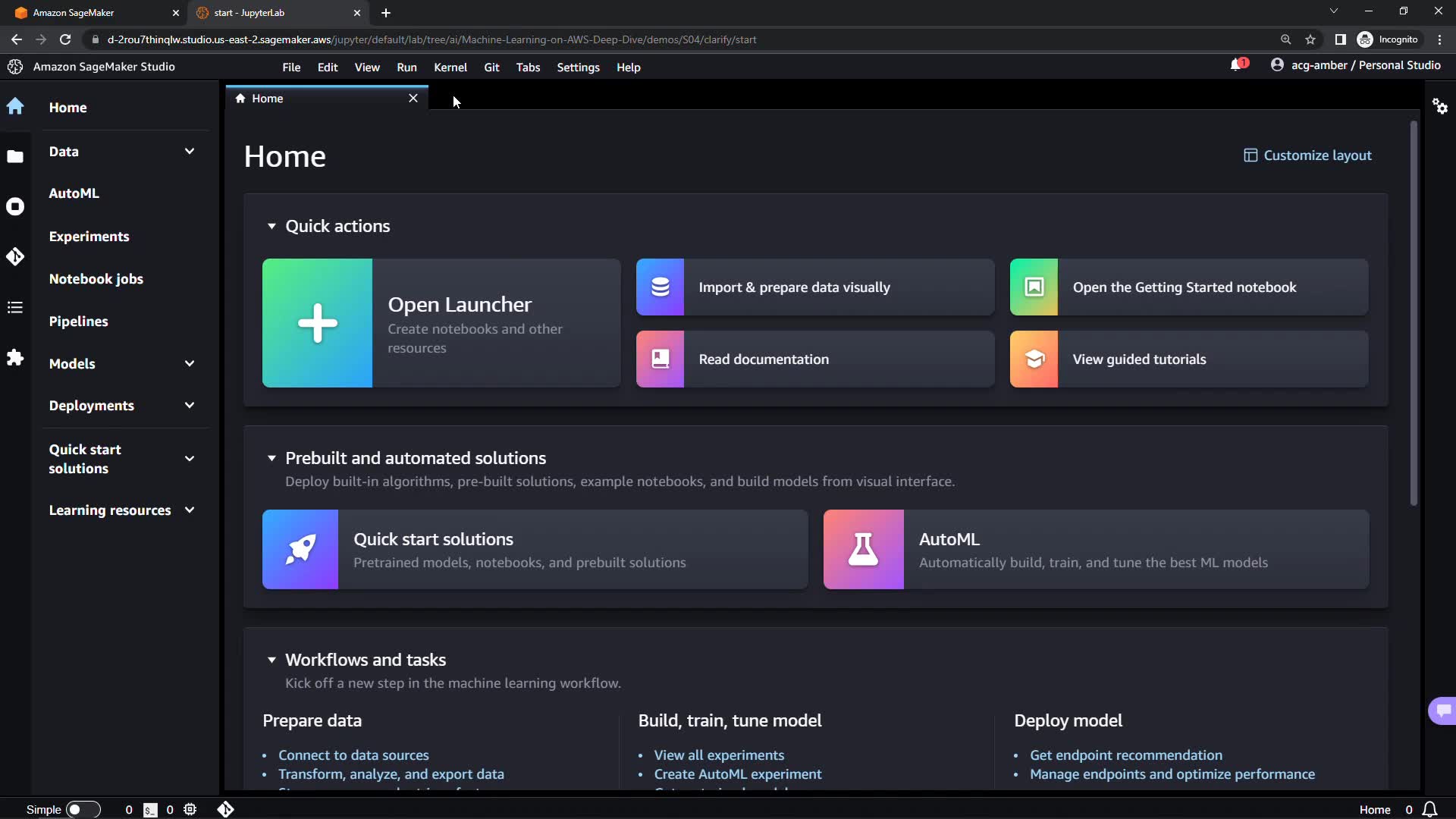Screen dimensions: 1456x819
Task: Click the chat feedback bubble icon
Action: [1442, 711]
